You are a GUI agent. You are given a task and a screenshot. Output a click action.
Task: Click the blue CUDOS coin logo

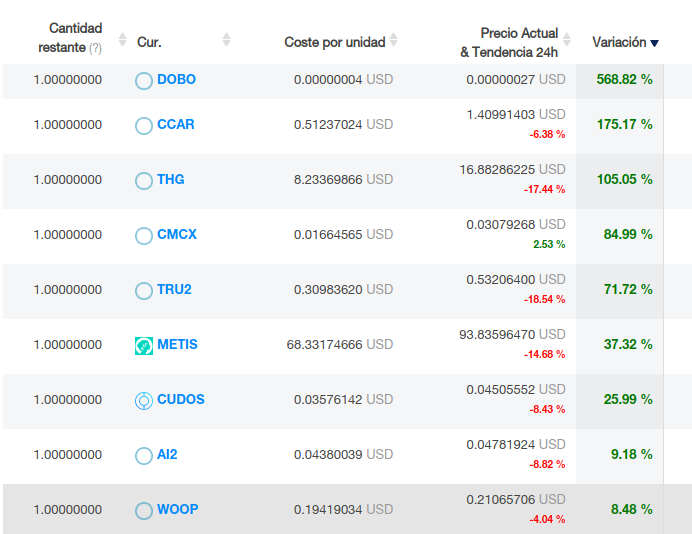[144, 400]
